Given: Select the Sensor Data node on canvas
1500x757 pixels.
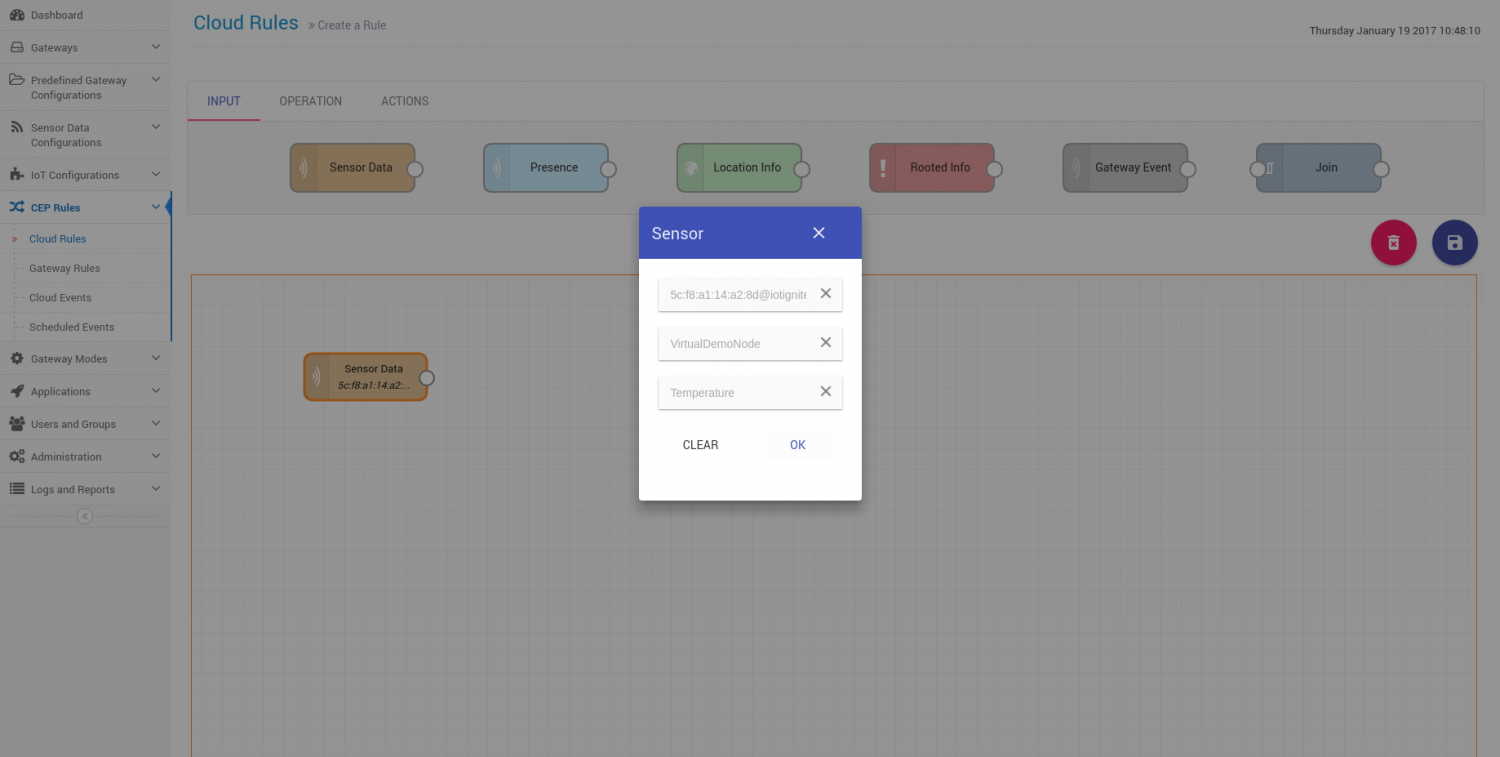Looking at the screenshot, I should point(366,377).
